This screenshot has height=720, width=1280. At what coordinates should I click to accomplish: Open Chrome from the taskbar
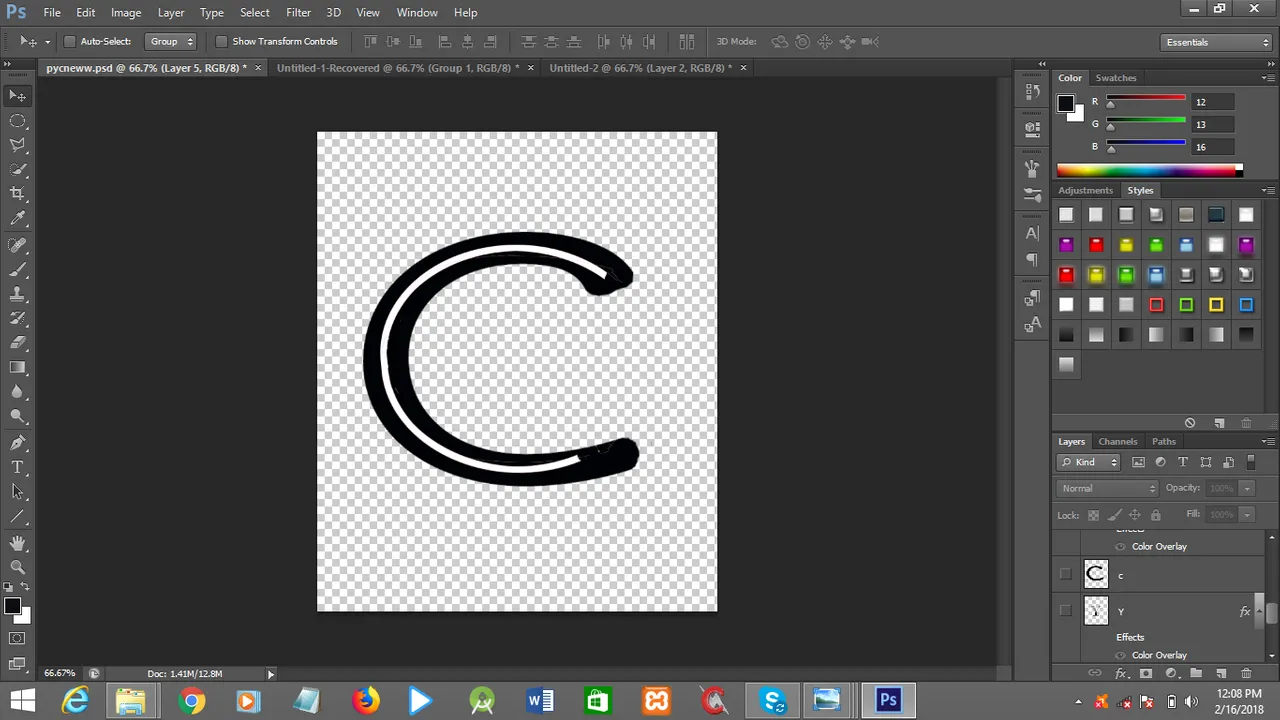coord(190,701)
